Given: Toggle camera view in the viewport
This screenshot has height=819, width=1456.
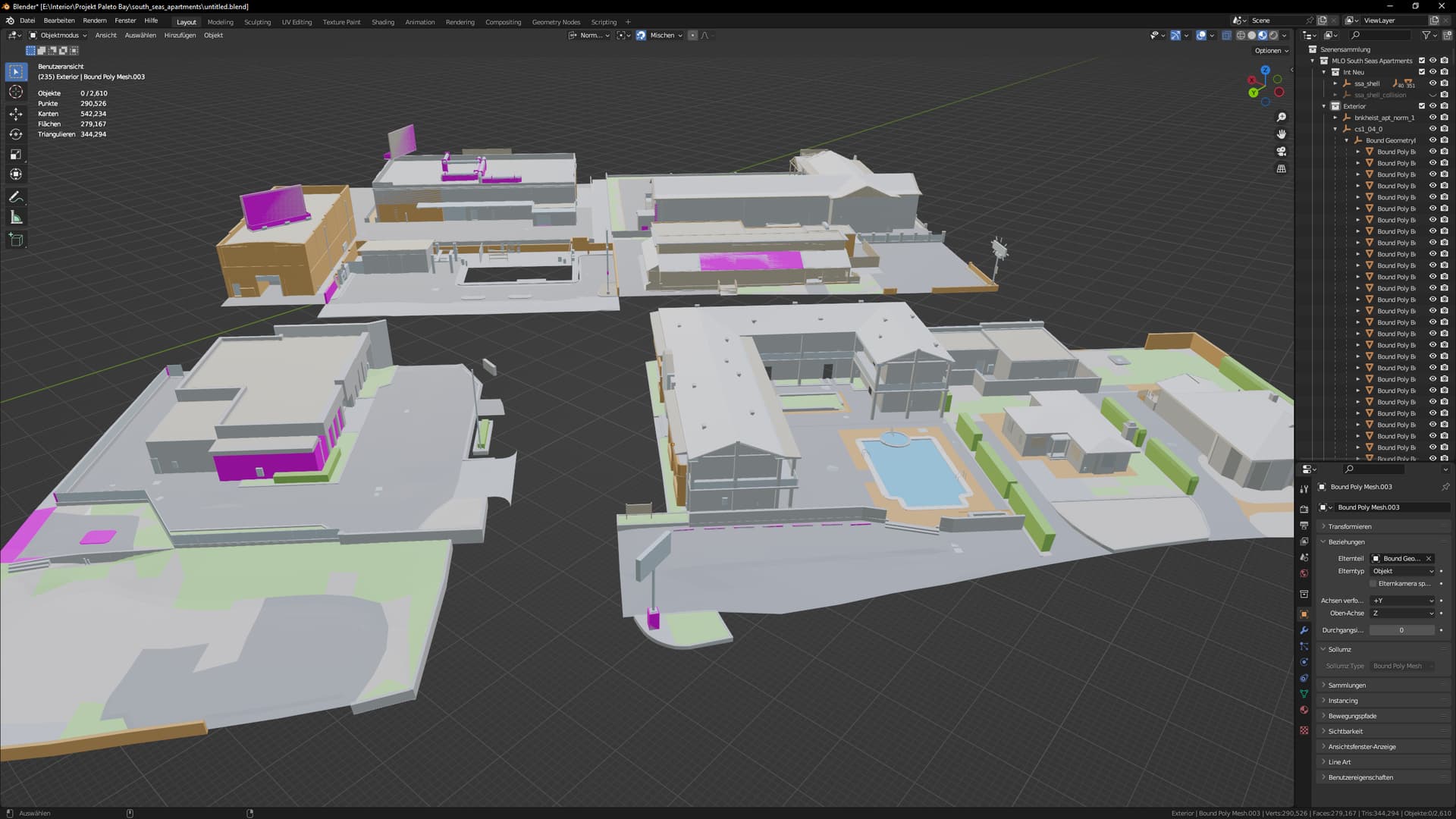Looking at the screenshot, I should click(1281, 151).
